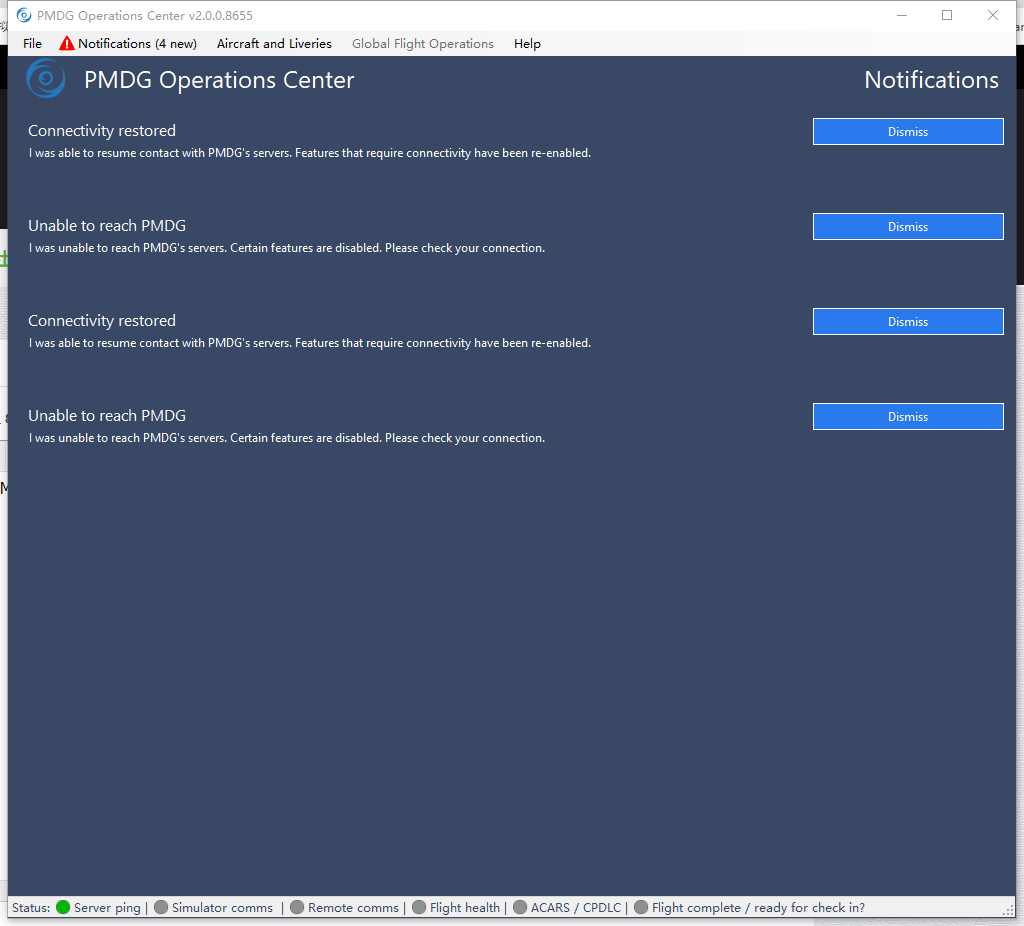This screenshot has height=926, width=1024.
Task: Select the Global Flight Operations menu item
Action: (x=422, y=43)
